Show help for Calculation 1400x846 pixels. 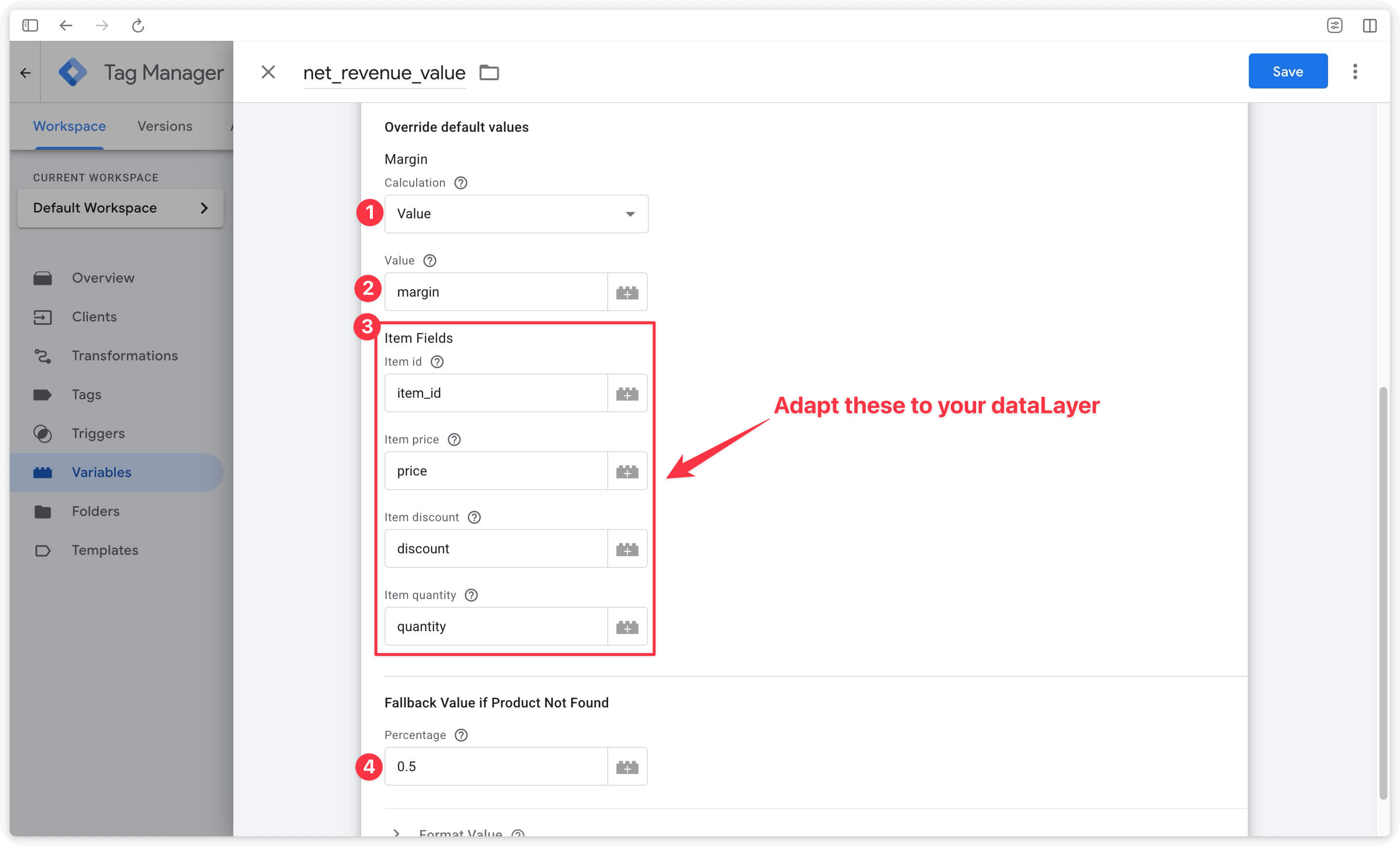(x=461, y=183)
